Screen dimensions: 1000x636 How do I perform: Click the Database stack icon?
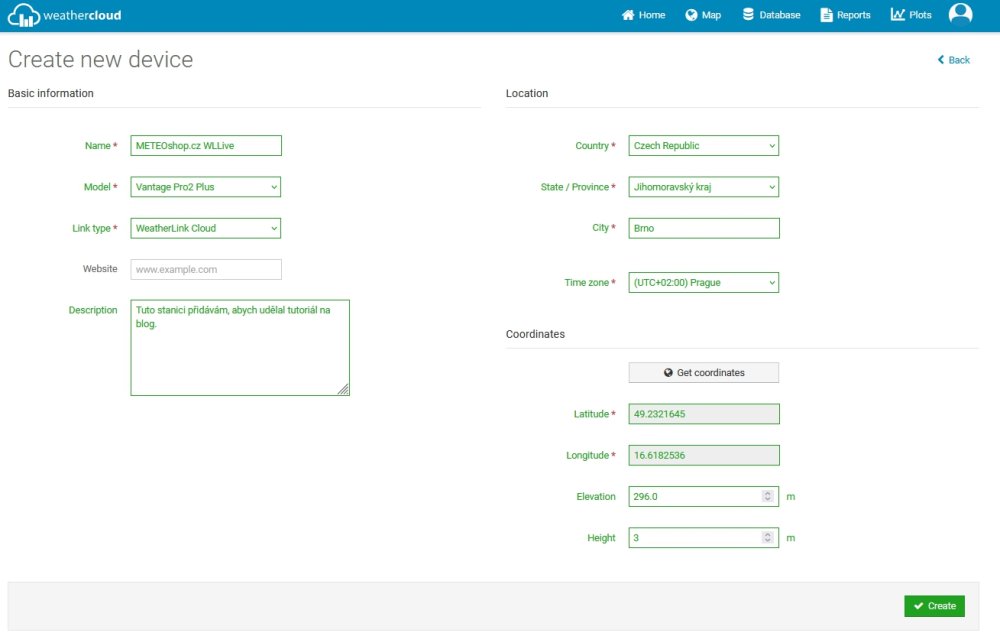point(748,15)
